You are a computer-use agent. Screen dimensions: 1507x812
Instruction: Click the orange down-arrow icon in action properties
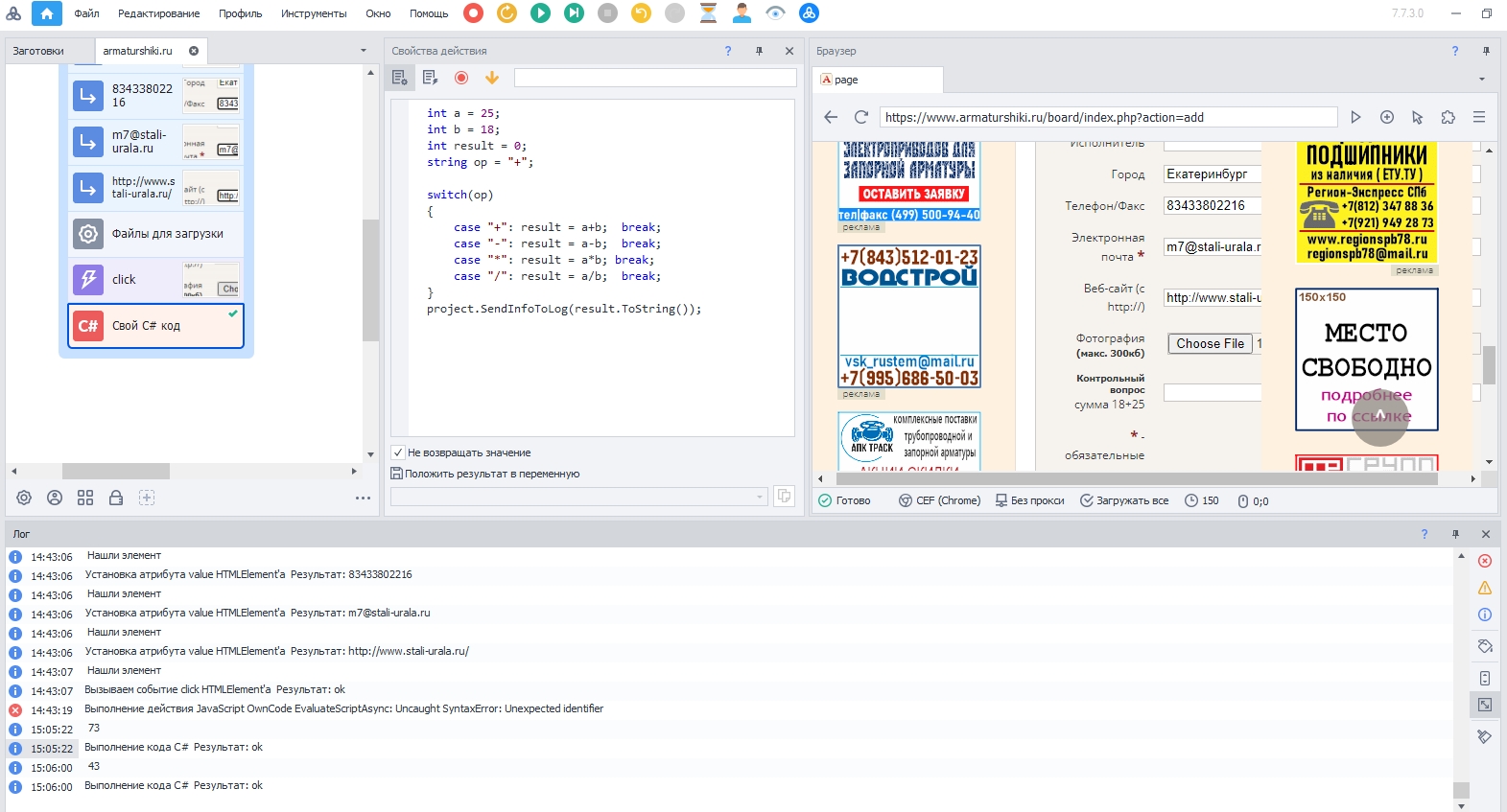[492, 78]
